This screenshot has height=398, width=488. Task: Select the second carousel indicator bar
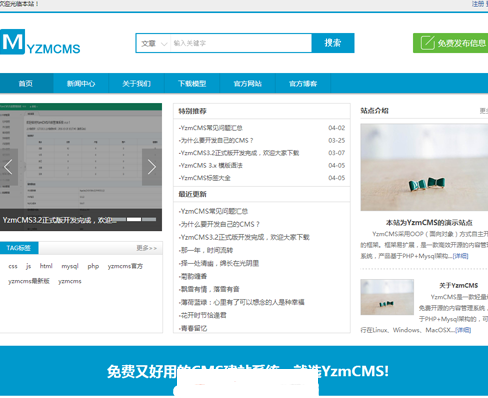[134, 219]
